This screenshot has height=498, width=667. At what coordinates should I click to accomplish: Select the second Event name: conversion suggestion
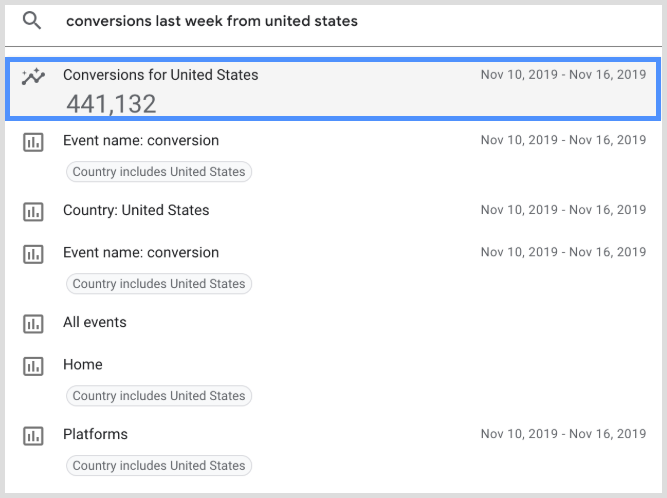click(x=141, y=253)
